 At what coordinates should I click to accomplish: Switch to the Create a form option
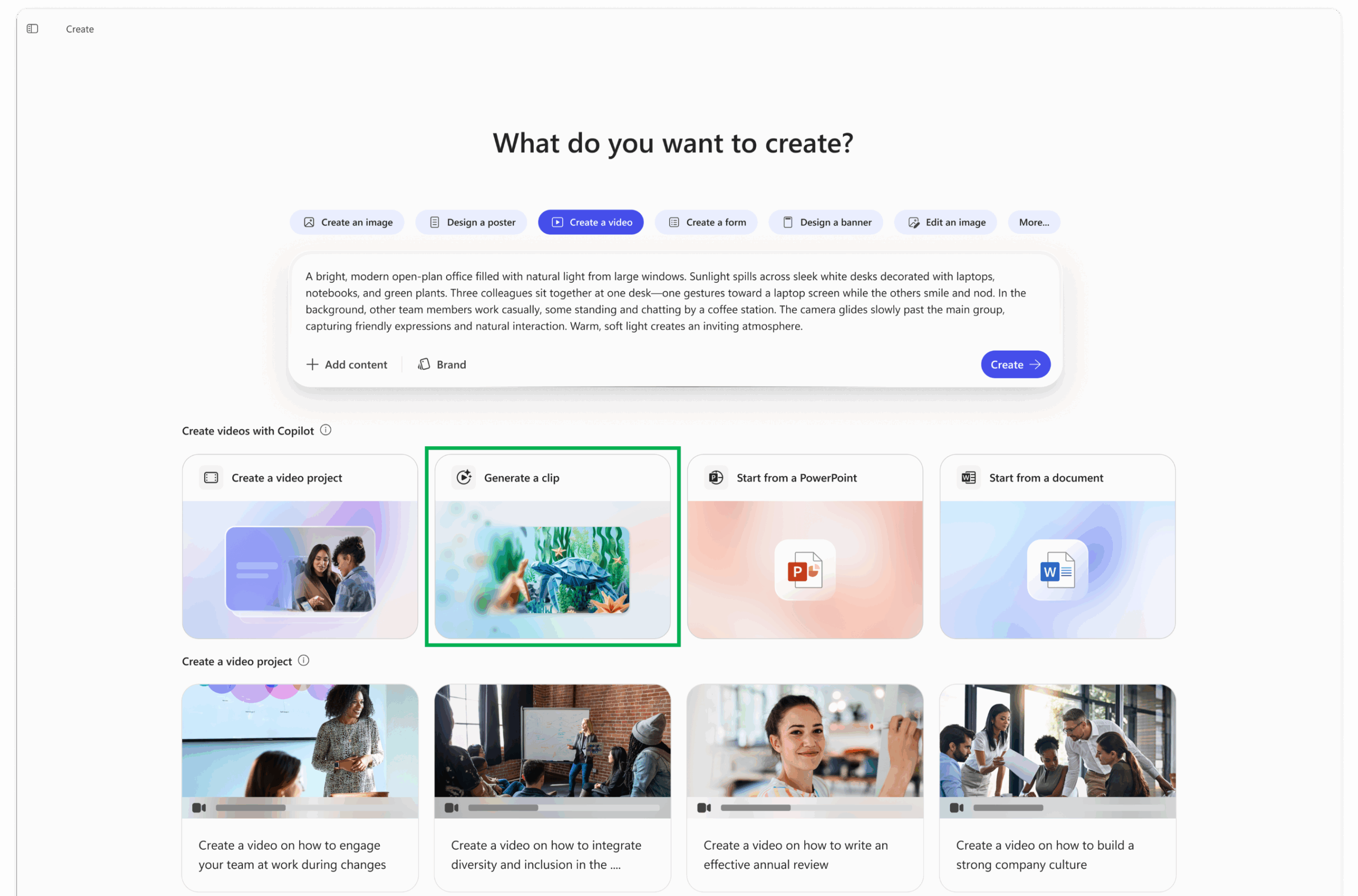[x=706, y=222]
